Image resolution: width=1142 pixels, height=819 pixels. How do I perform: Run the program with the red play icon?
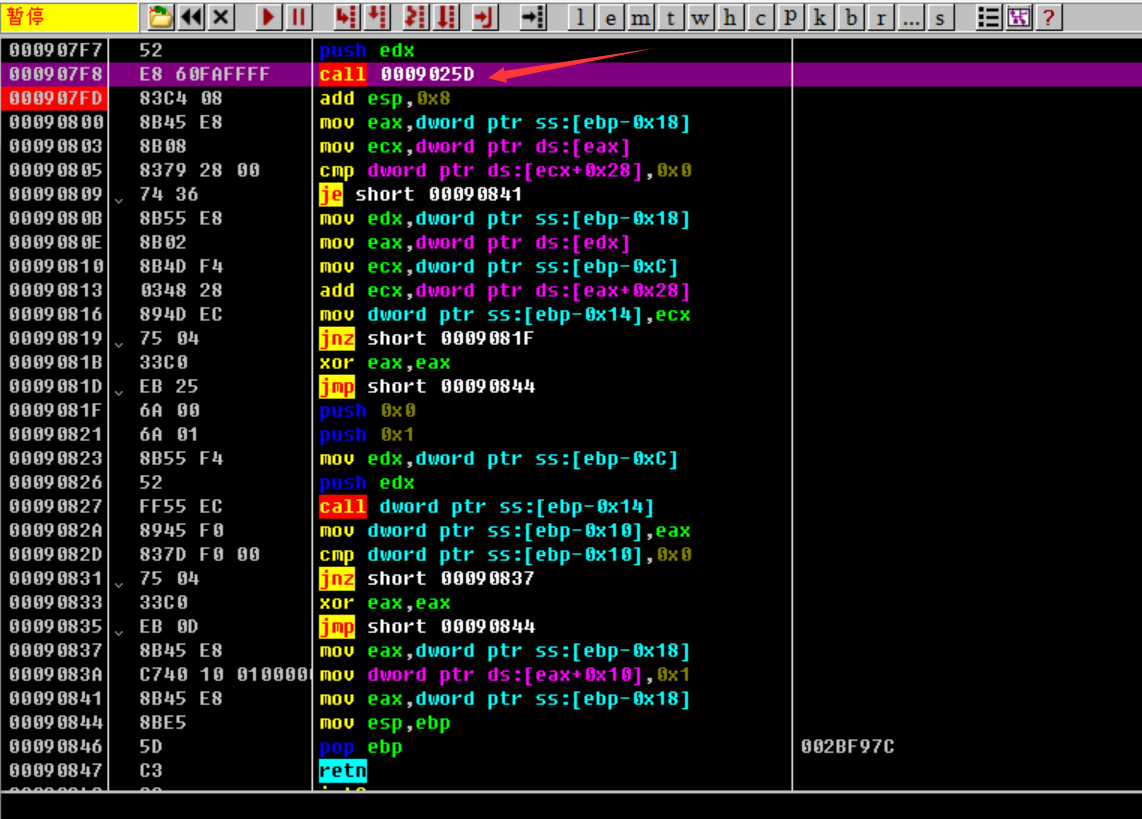(269, 17)
